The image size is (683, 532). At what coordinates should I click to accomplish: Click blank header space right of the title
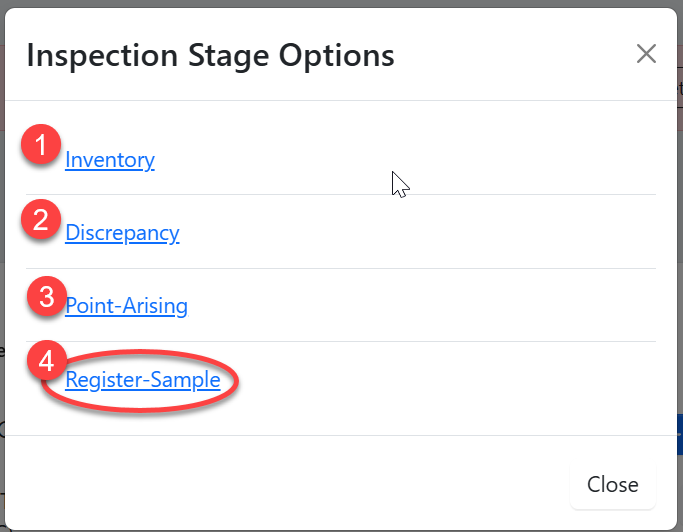point(510,55)
